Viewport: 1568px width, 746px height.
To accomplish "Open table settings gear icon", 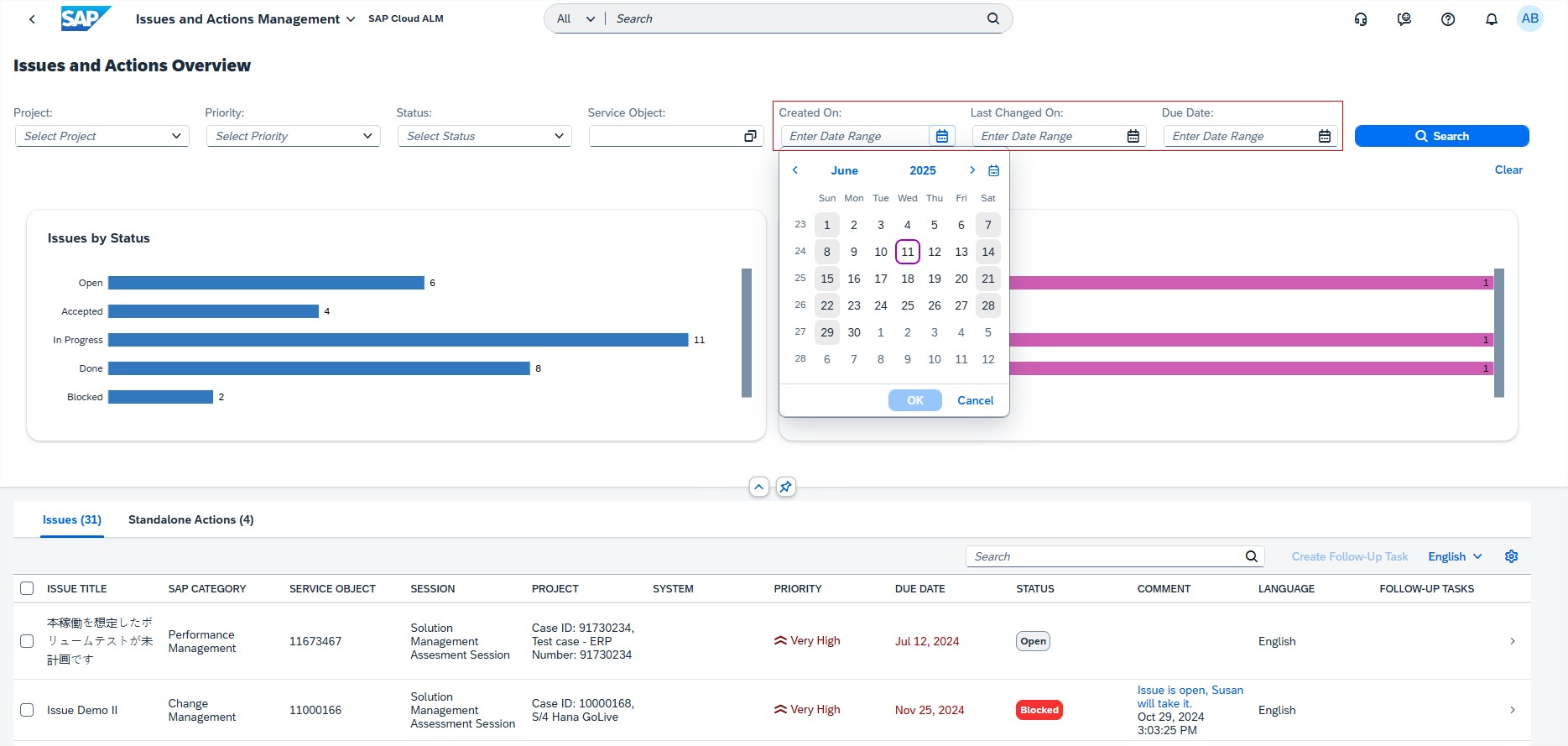I will point(1511,556).
